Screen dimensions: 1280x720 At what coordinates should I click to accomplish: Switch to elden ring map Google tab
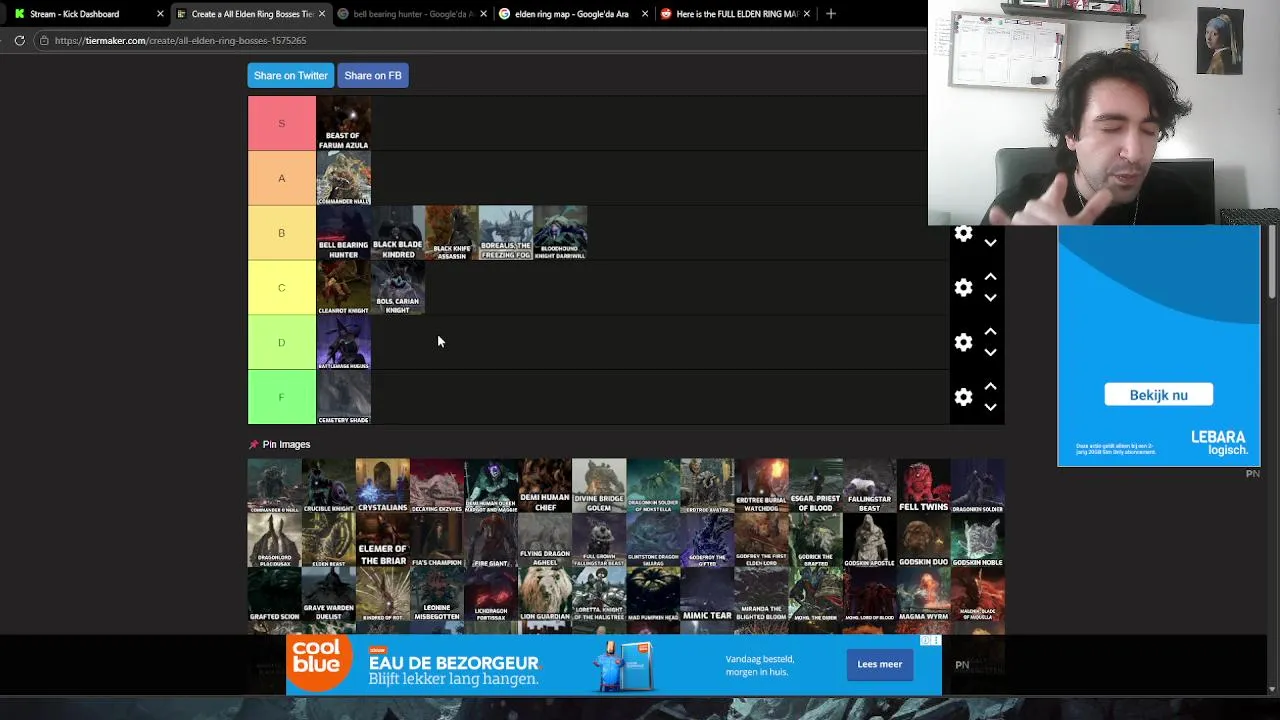tap(573, 14)
